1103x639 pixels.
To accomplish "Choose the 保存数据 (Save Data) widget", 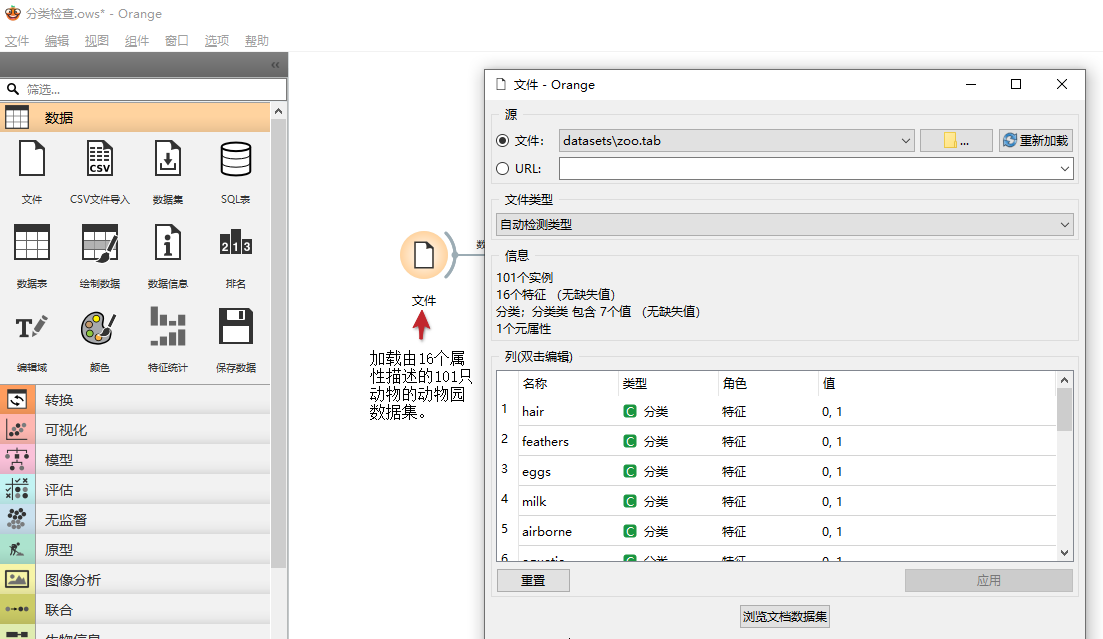I will [236, 326].
